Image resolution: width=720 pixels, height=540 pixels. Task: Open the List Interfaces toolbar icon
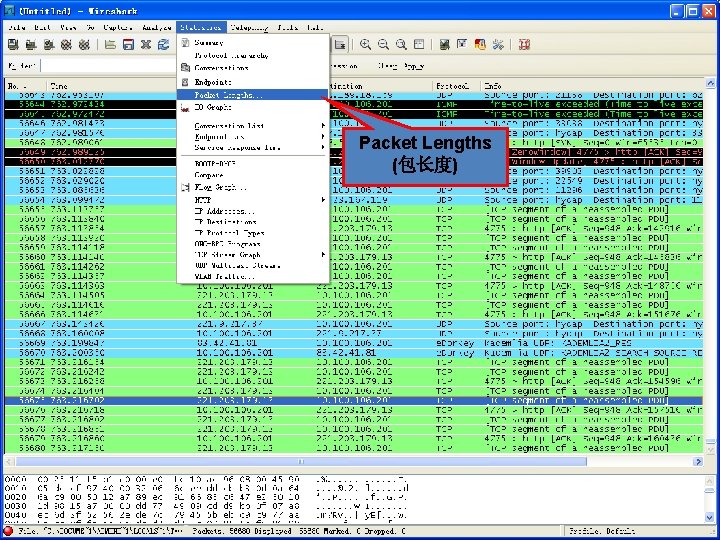tap(13, 45)
